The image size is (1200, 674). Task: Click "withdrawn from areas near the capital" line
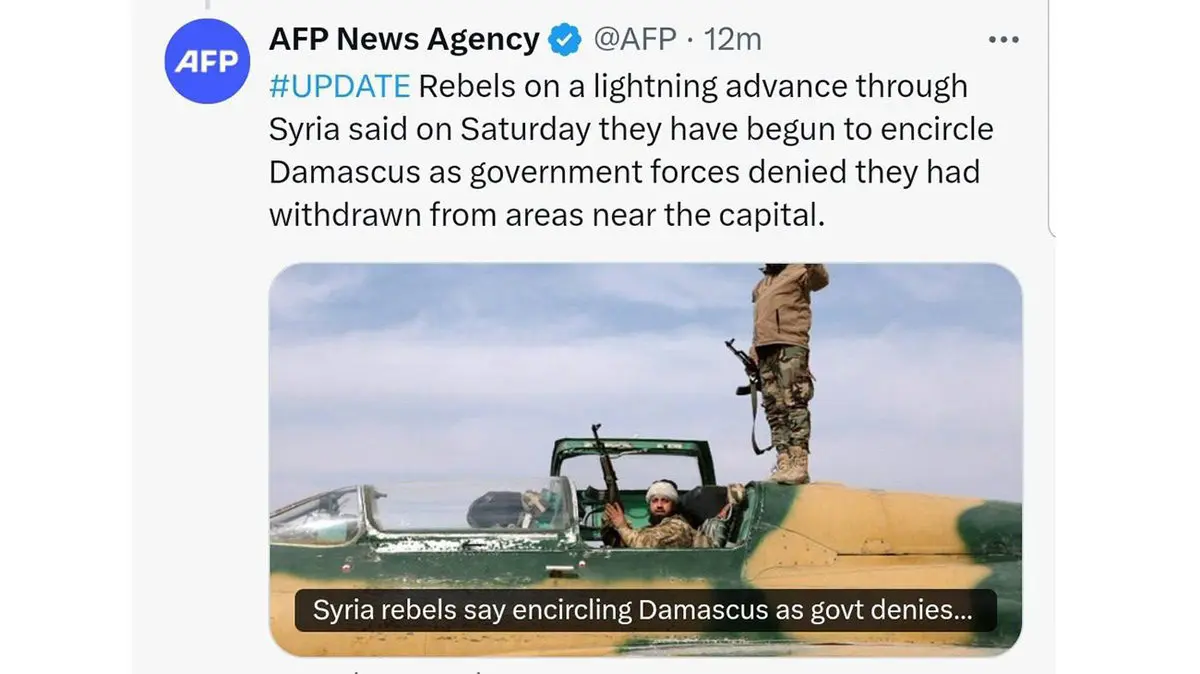547,215
